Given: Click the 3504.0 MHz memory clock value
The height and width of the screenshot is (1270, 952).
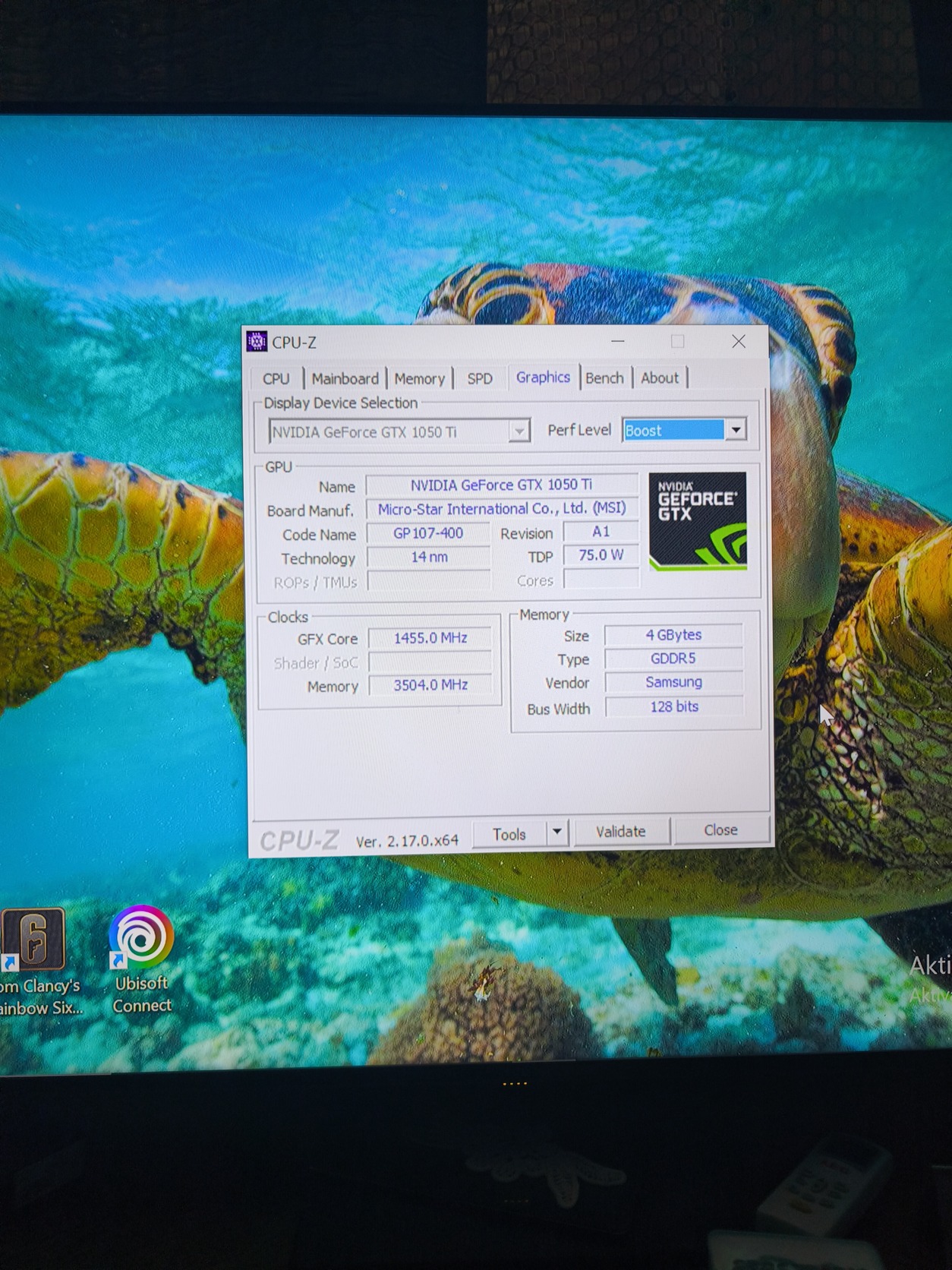Looking at the screenshot, I should tap(430, 685).
